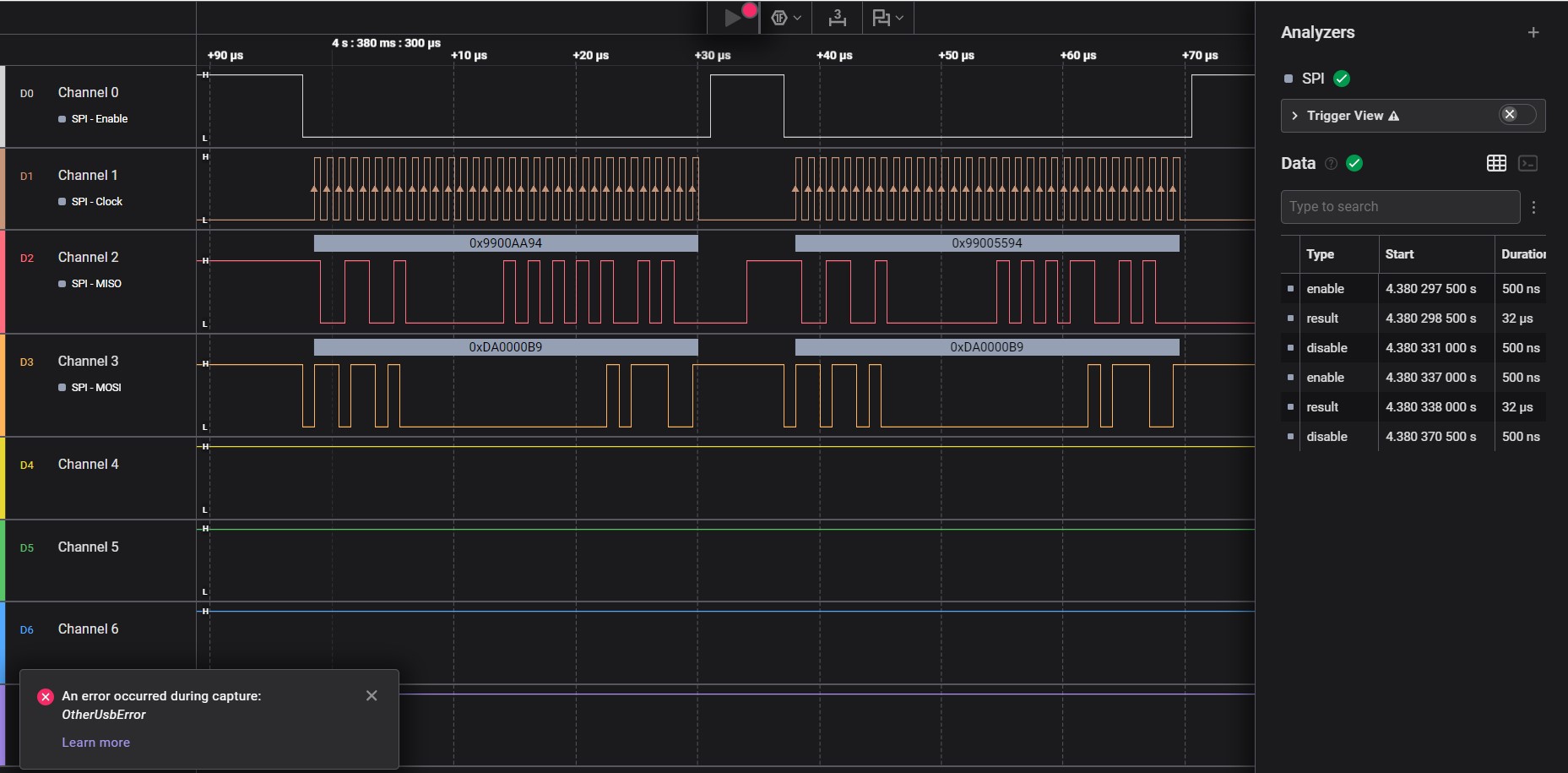Select Channel 3 SPI - MOSI label

[96, 388]
